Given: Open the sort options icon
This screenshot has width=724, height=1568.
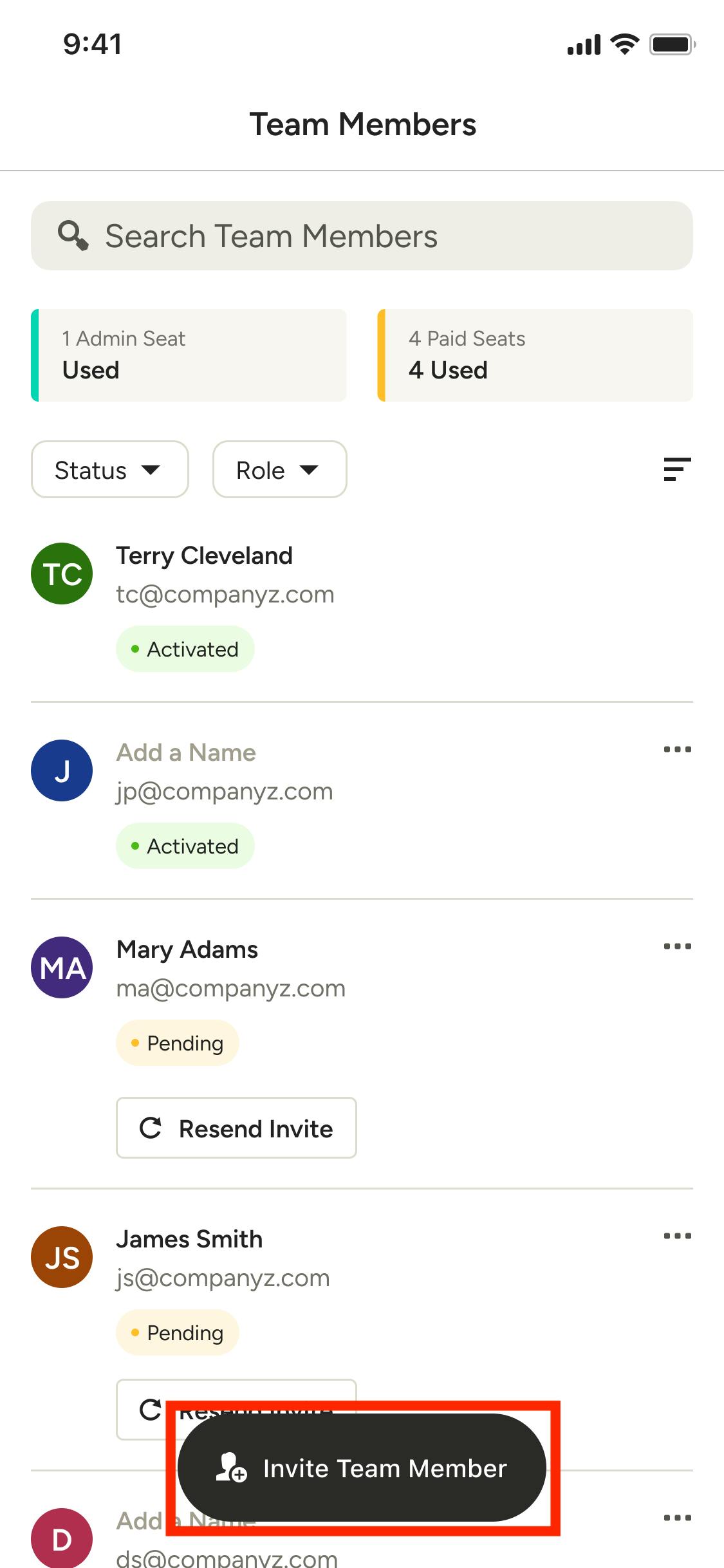Looking at the screenshot, I should (677, 469).
